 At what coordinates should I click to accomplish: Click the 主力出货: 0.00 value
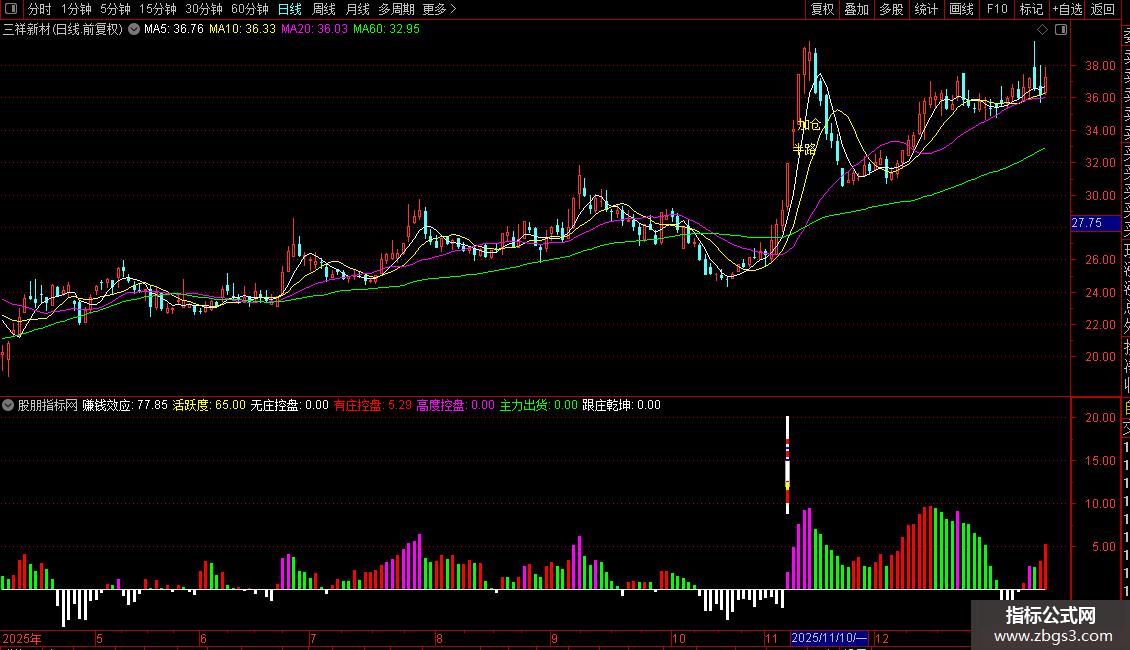538,405
